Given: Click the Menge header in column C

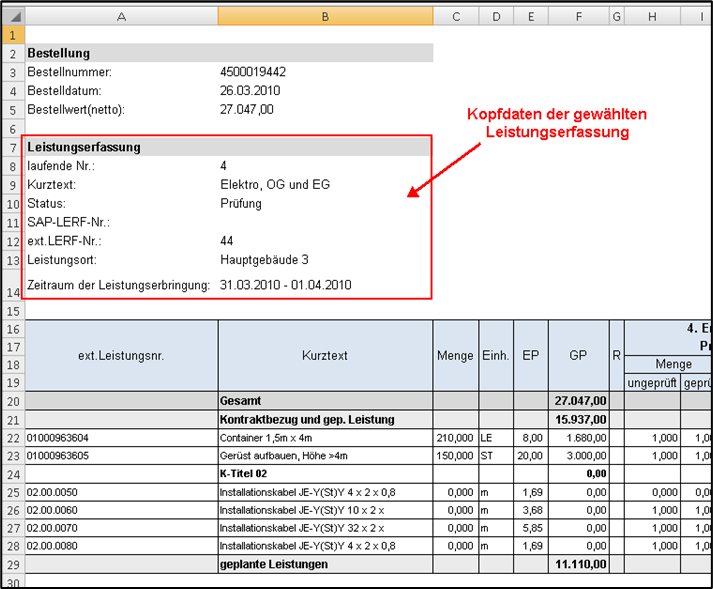Looking at the screenshot, I should (x=455, y=355).
